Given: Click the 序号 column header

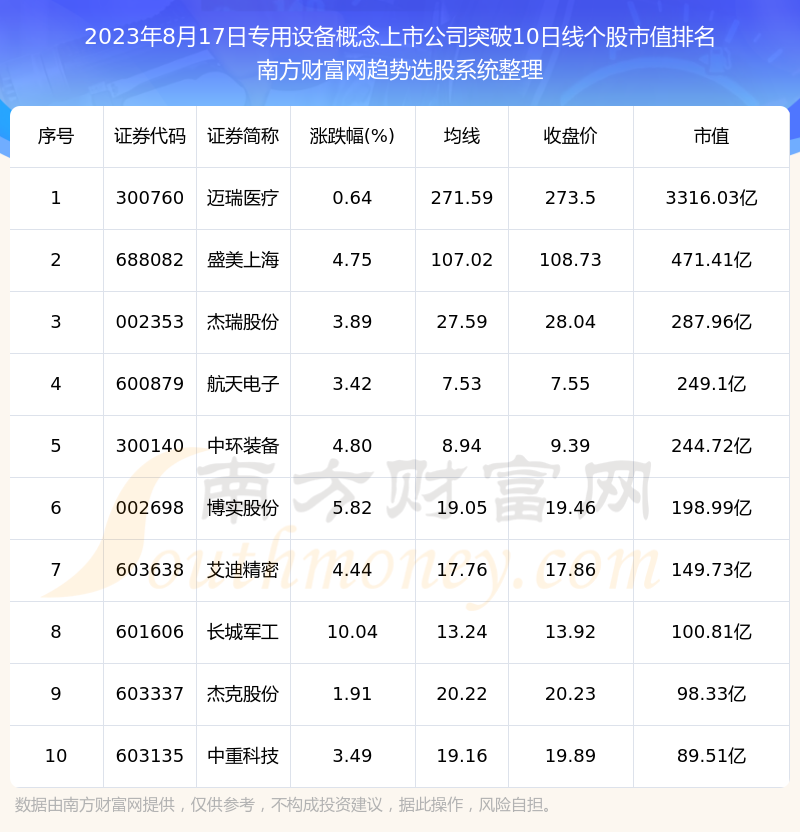Looking at the screenshot, I should tap(56, 137).
